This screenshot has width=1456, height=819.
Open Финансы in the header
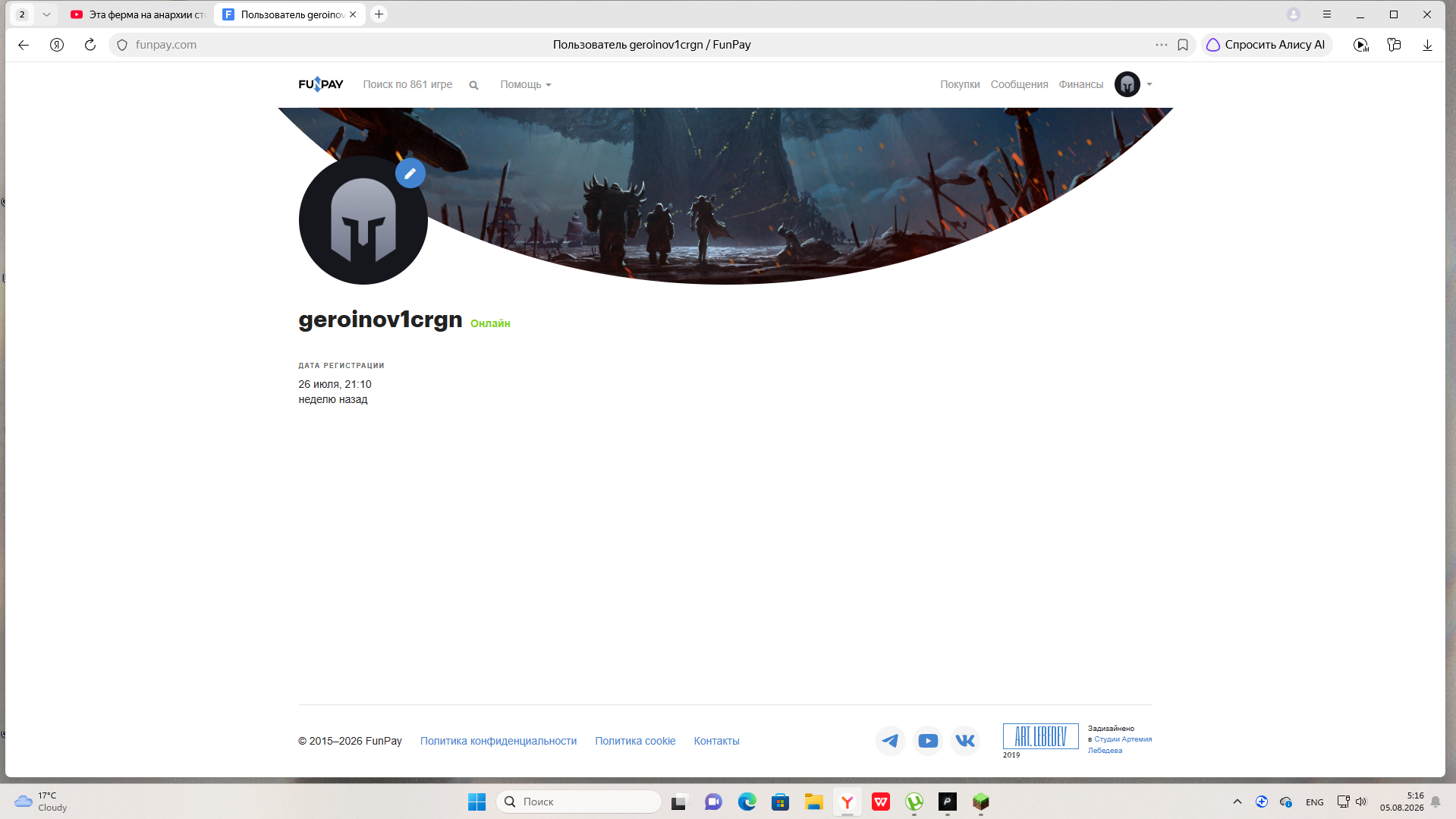coord(1080,85)
